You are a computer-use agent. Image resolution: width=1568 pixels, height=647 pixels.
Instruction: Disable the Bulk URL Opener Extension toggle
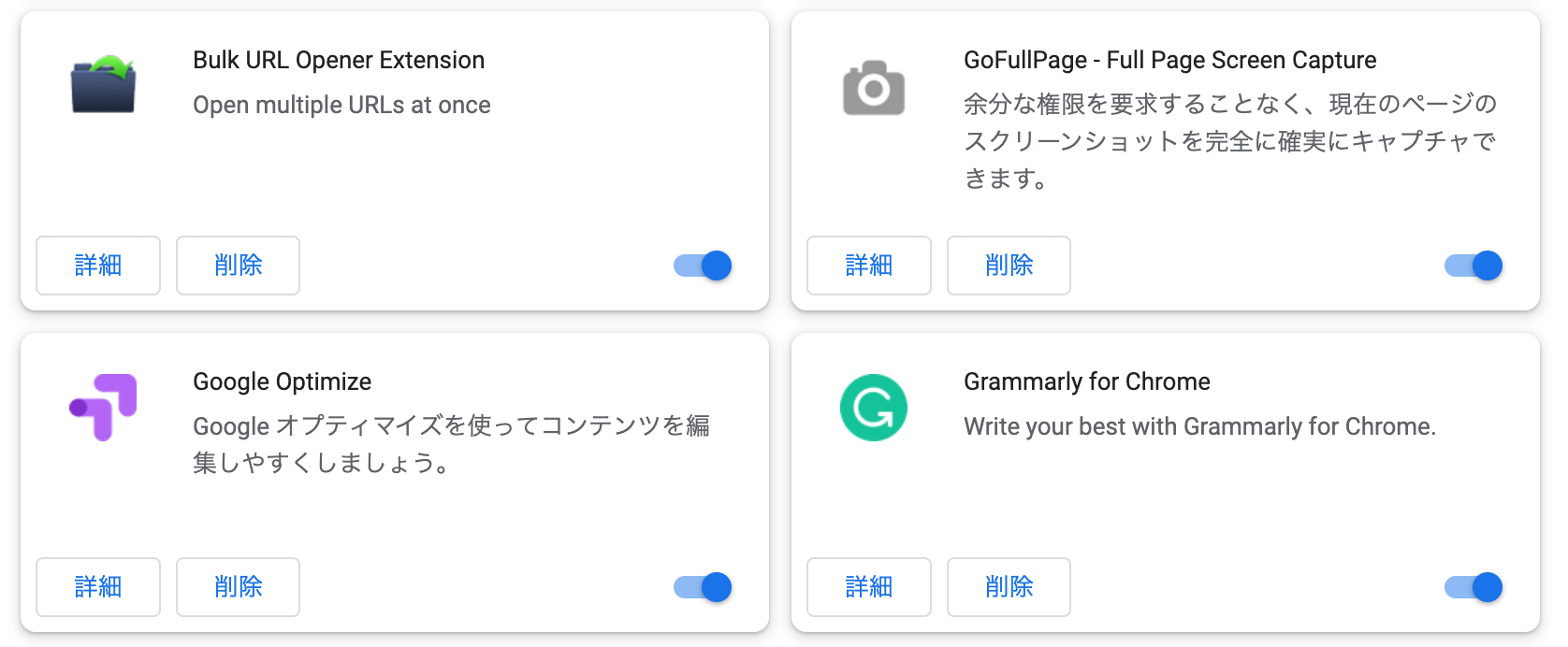pyautogui.click(x=703, y=266)
